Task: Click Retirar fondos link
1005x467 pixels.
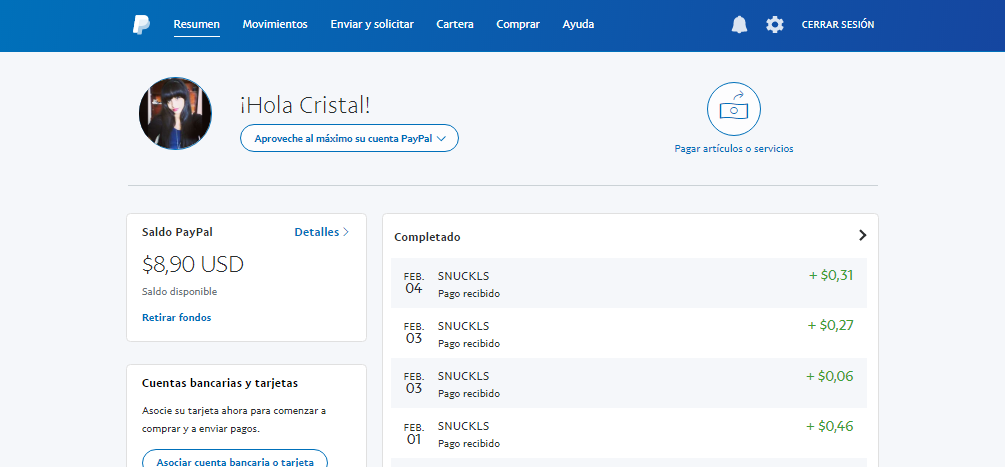Action: point(176,317)
